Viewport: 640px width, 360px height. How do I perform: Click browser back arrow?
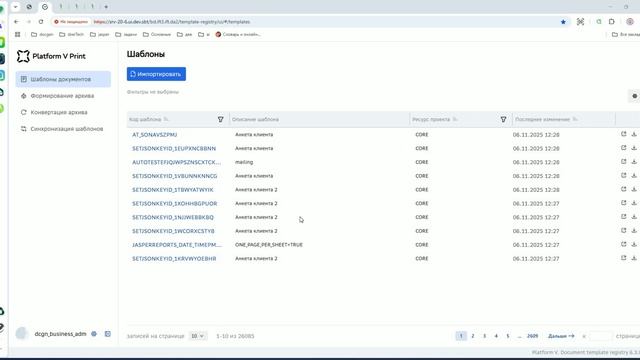pyautogui.click(x=16, y=22)
